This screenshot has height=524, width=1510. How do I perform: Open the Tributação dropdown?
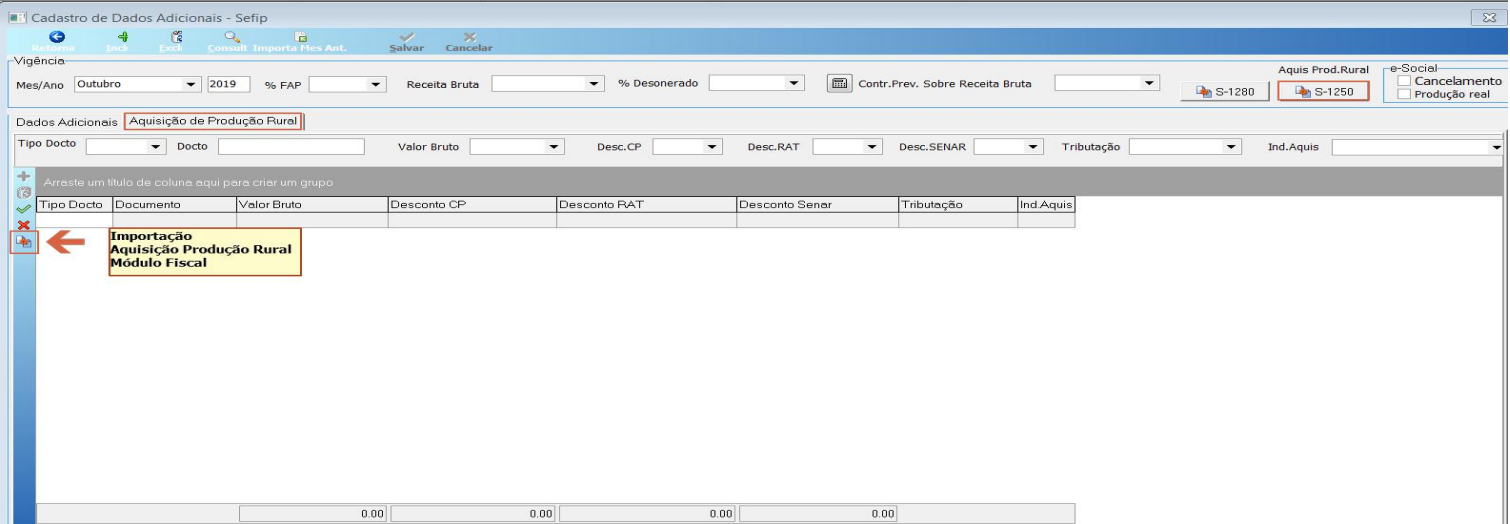(1232, 147)
